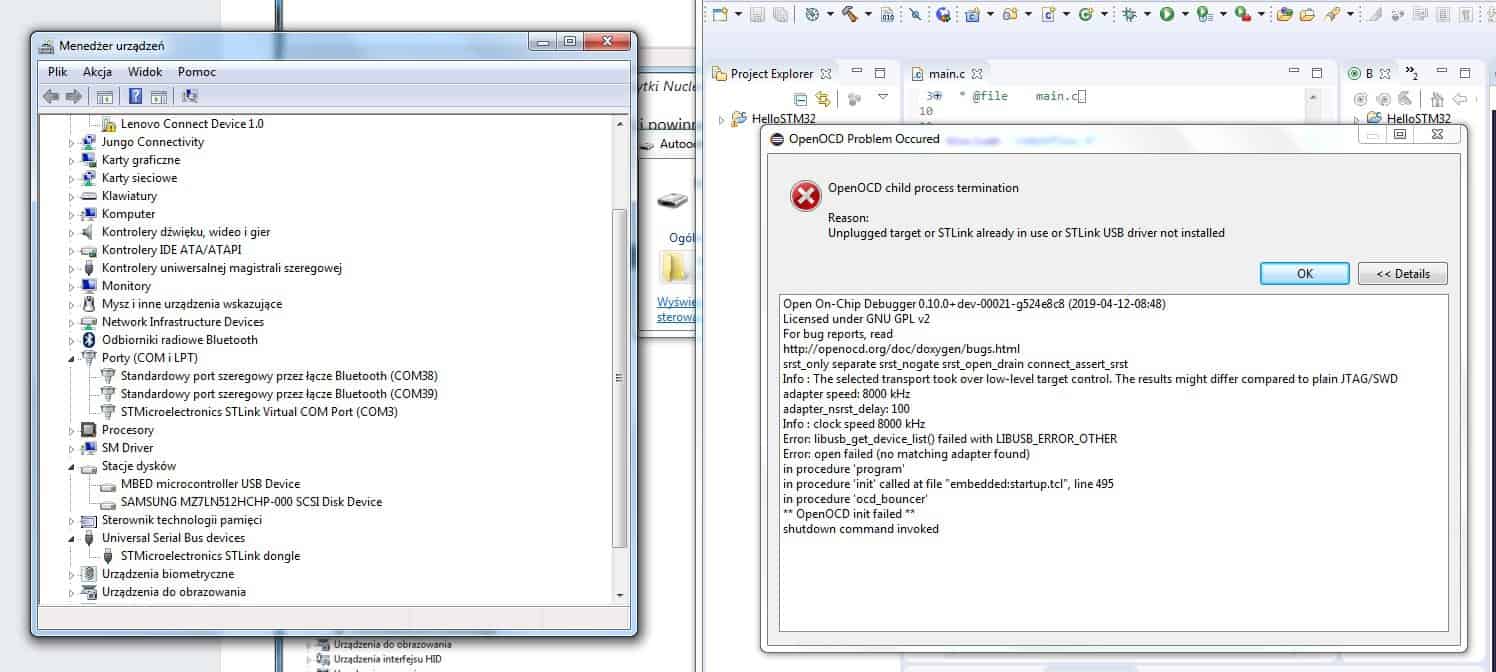
Task: Open the Akcja menu
Action: click(97, 72)
